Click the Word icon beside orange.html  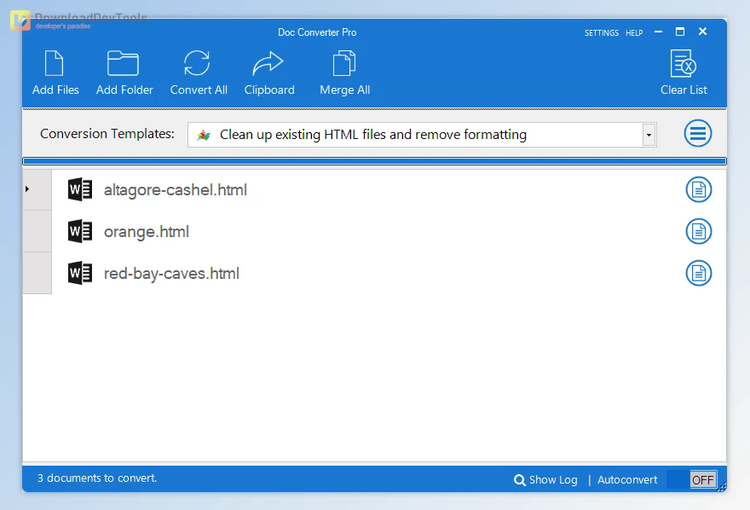[80, 231]
